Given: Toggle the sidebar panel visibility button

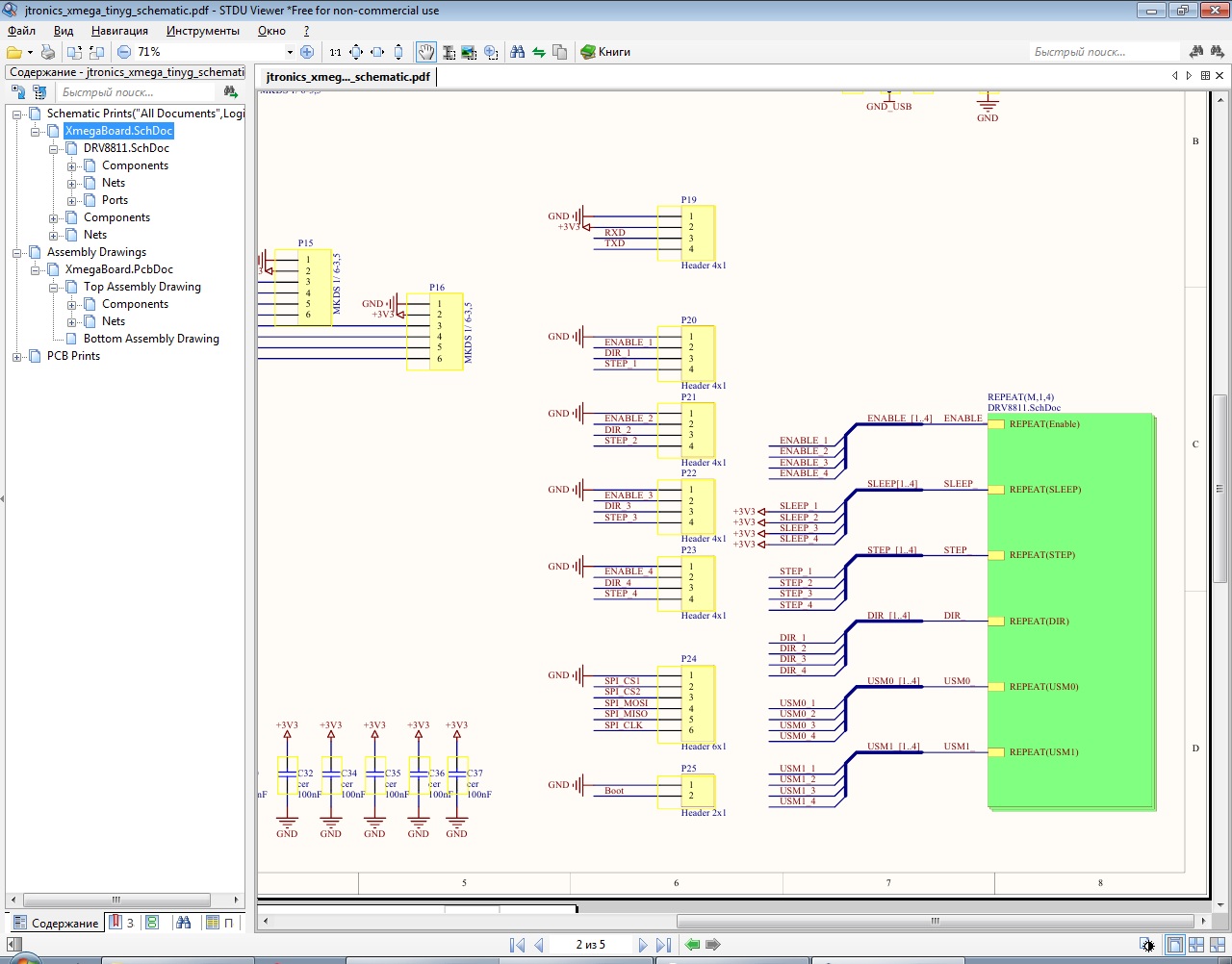Looking at the screenshot, I should 13,945.
